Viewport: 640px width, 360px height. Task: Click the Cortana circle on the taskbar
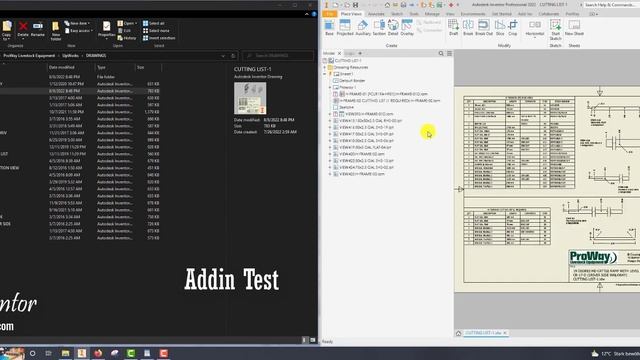tap(32, 353)
